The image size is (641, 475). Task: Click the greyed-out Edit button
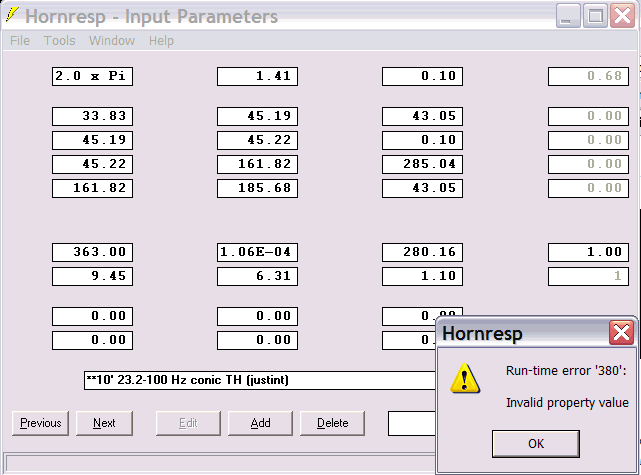(x=188, y=423)
